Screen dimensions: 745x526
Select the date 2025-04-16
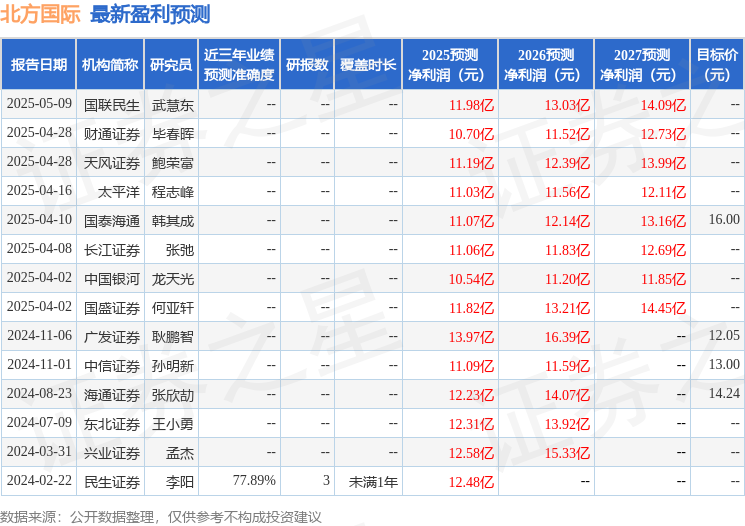tap(39, 191)
